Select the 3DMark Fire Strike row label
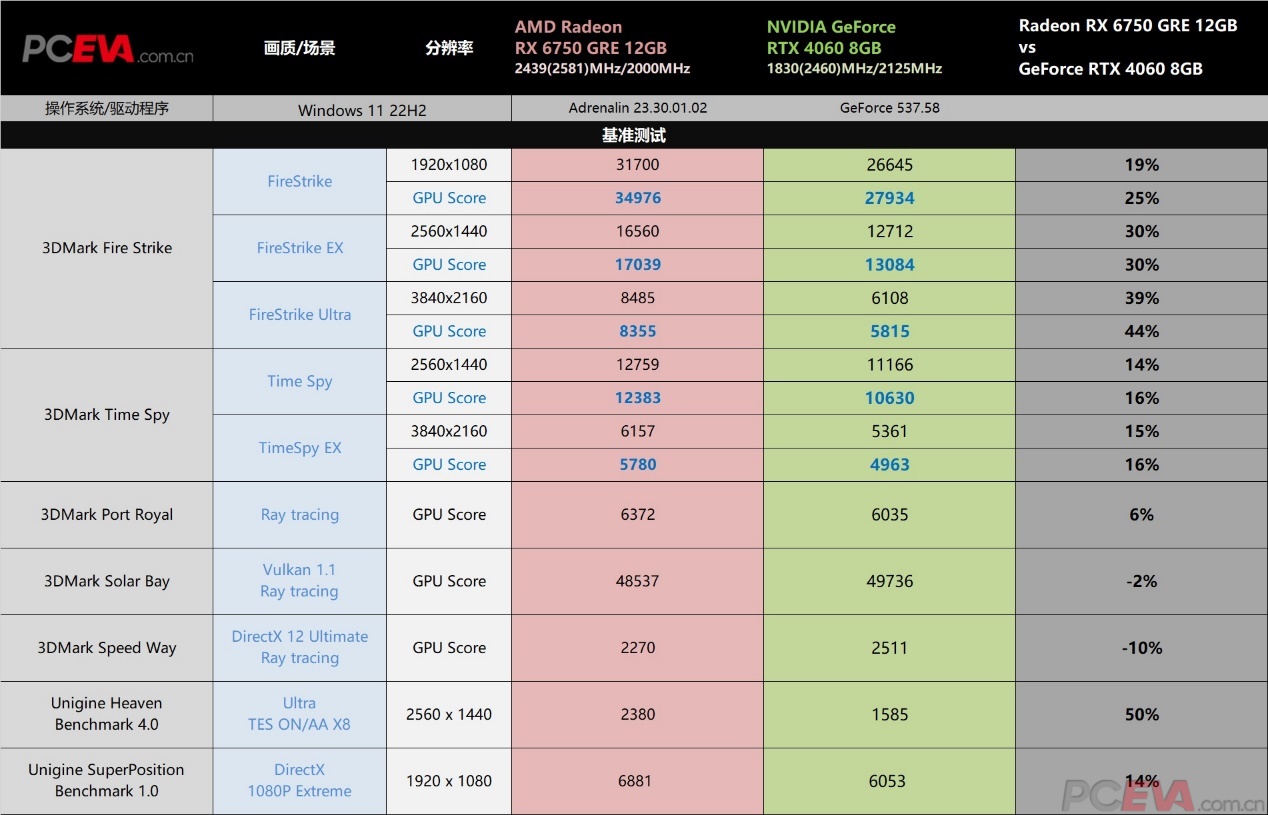The width and height of the screenshot is (1268, 815). 107,248
